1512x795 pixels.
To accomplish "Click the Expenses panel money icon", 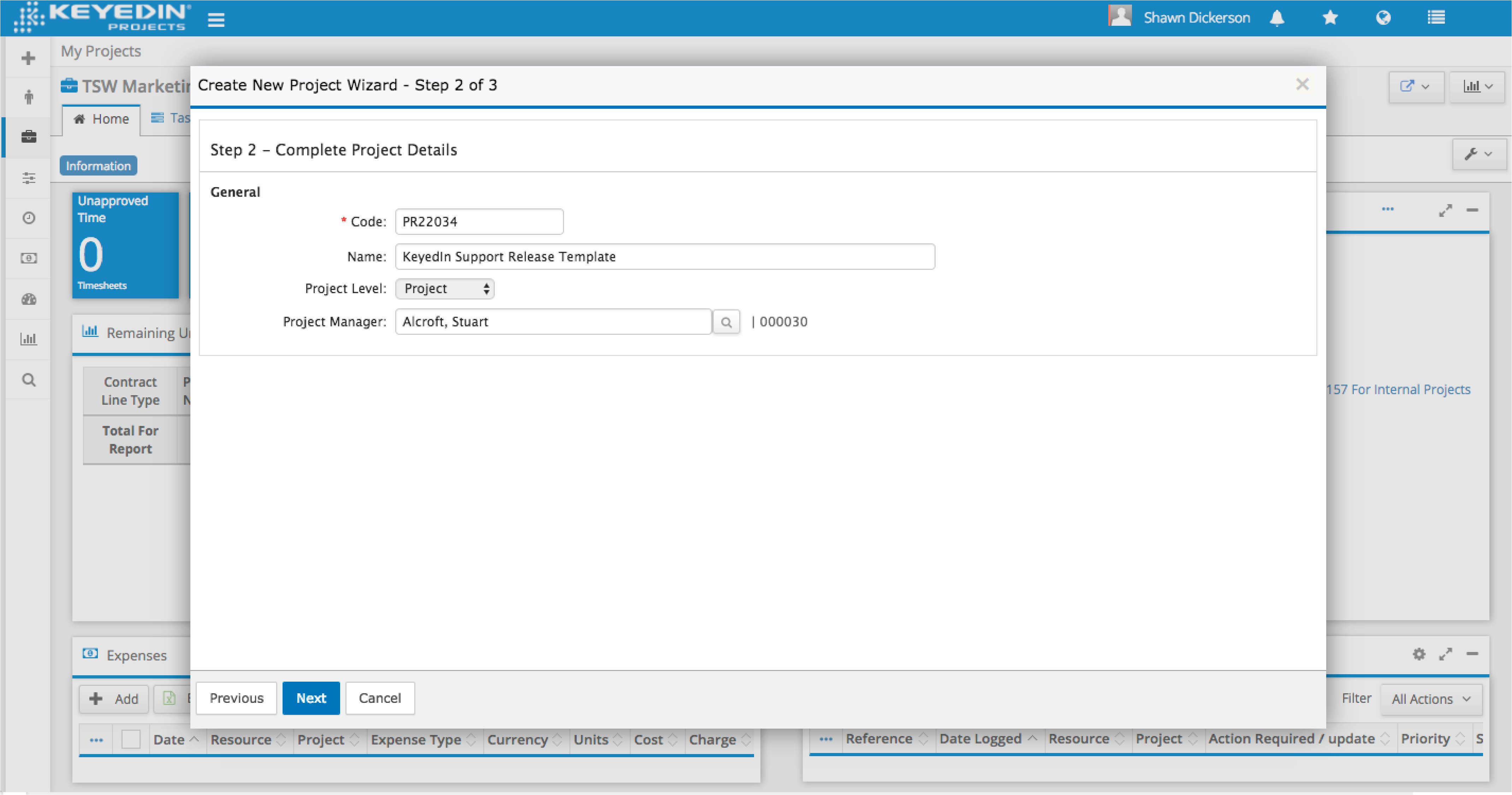I will click(90, 653).
